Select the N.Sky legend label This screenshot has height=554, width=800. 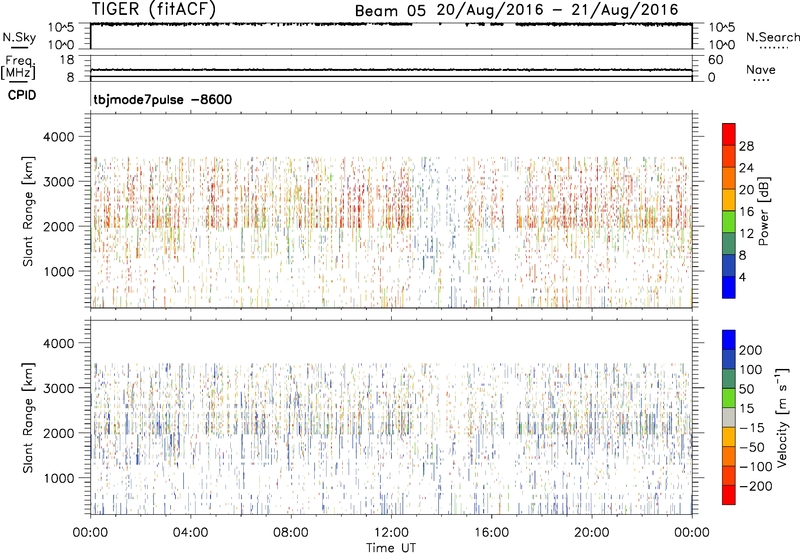pos(19,37)
